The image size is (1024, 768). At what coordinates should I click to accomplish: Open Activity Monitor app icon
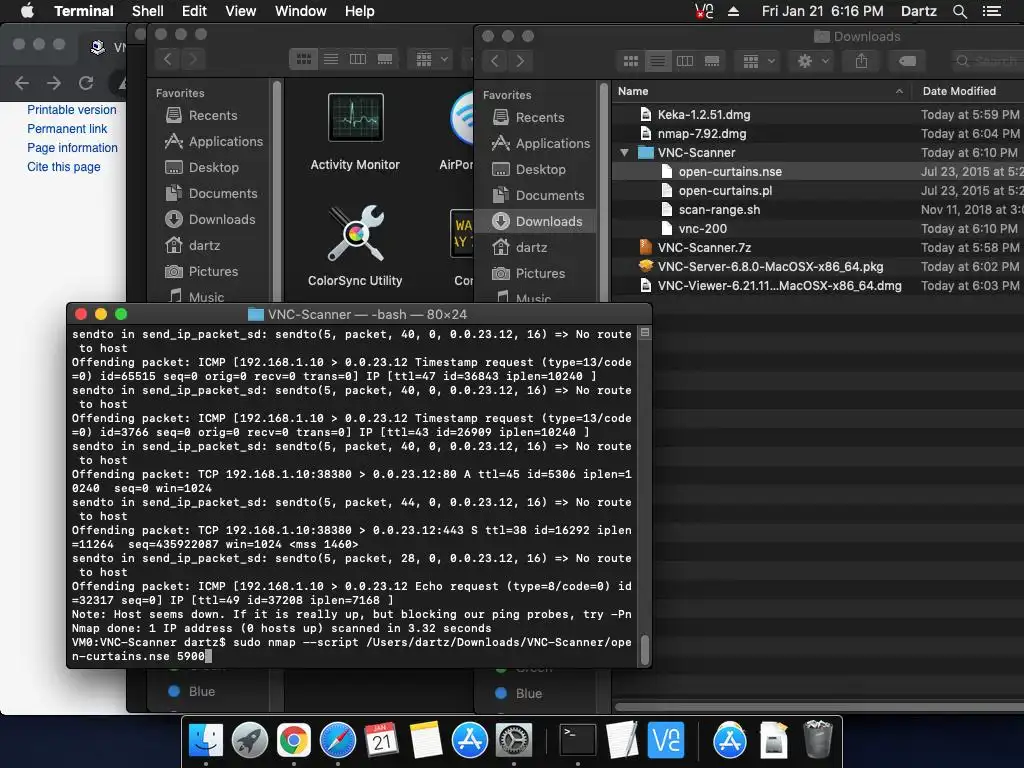tap(355, 118)
